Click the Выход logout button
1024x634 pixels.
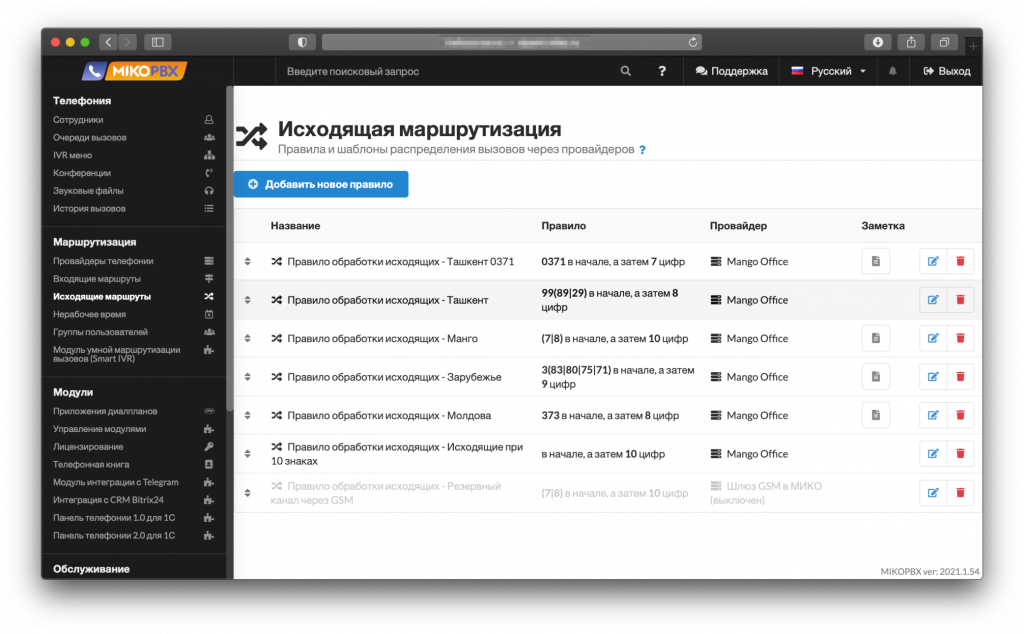tap(946, 72)
